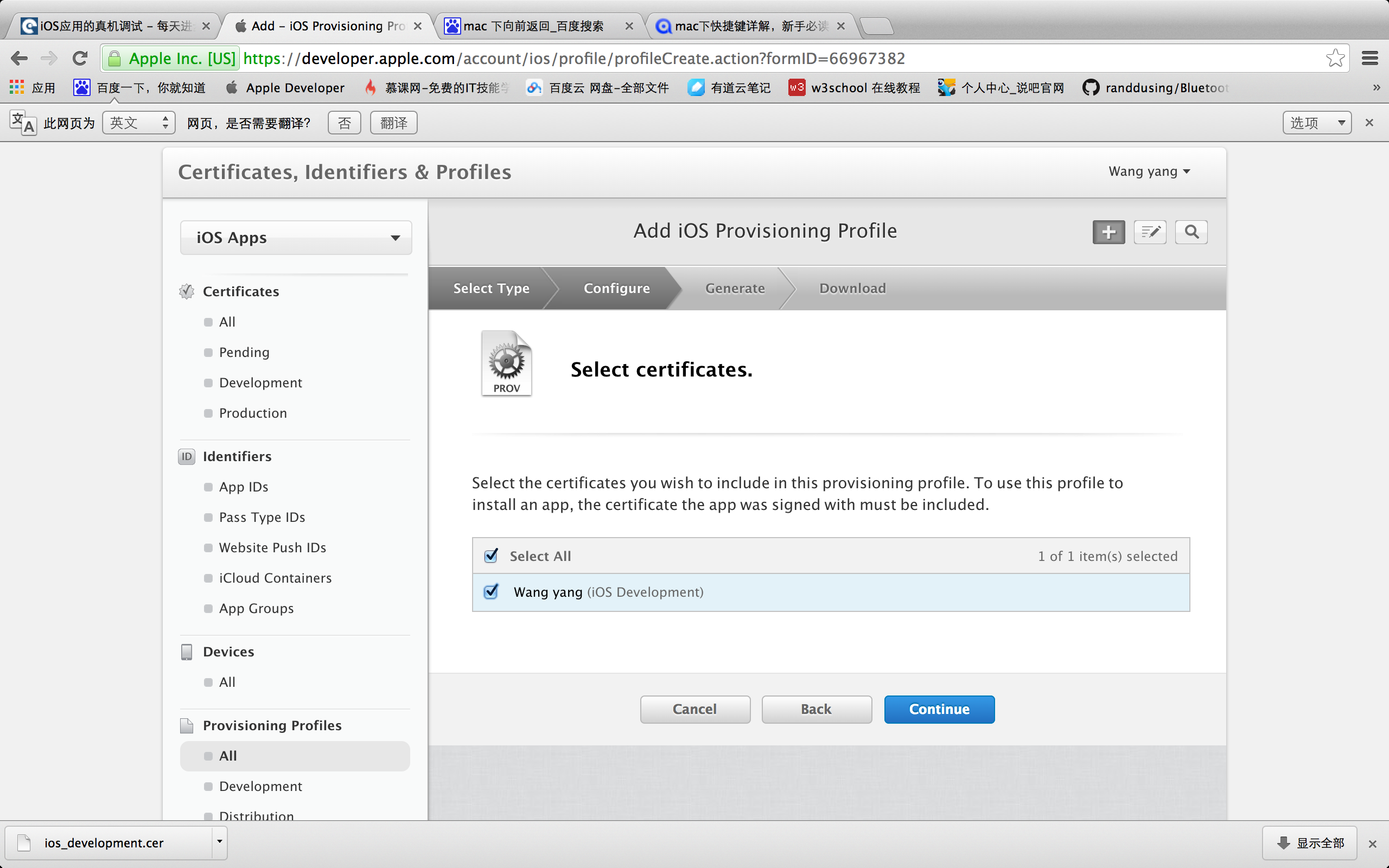Click the browser back arrow
1389x868 pixels.
(x=19, y=59)
